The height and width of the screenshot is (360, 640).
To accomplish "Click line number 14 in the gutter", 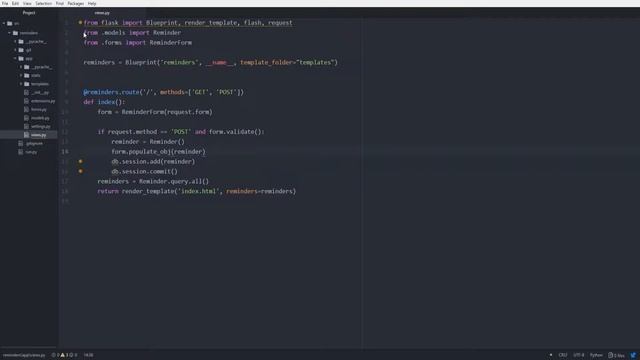I will (x=65, y=151).
